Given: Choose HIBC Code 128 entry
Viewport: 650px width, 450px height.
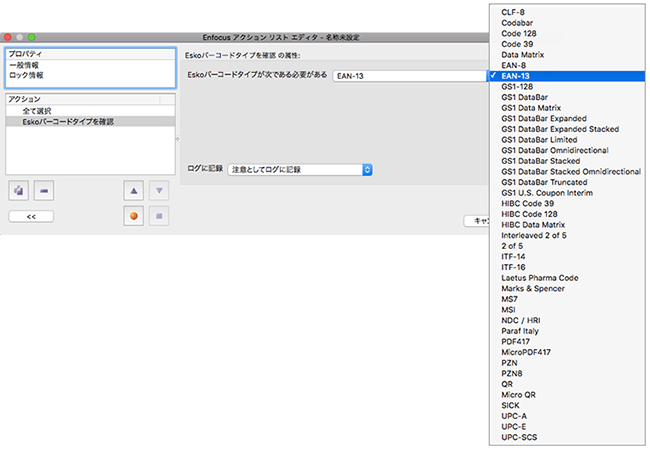Looking at the screenshot, I should point(567,214).
